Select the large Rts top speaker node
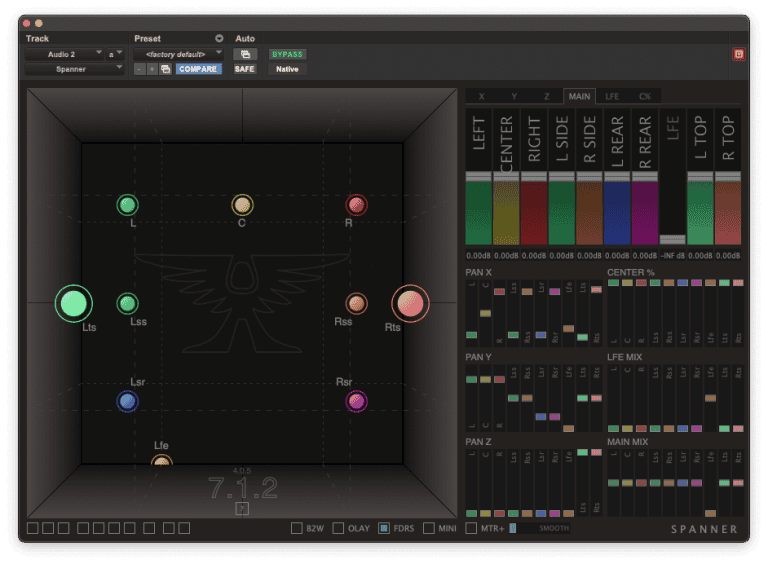Image resolution: width=768 pixels, height=564 pixels. tap(409, 304)
